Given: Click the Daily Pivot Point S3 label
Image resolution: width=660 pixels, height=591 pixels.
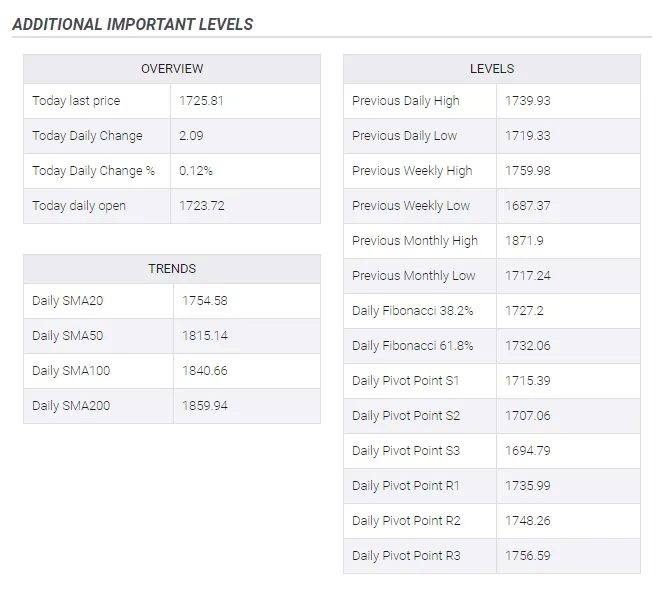Looking at the screenshot, I should [x=406, y=451].
